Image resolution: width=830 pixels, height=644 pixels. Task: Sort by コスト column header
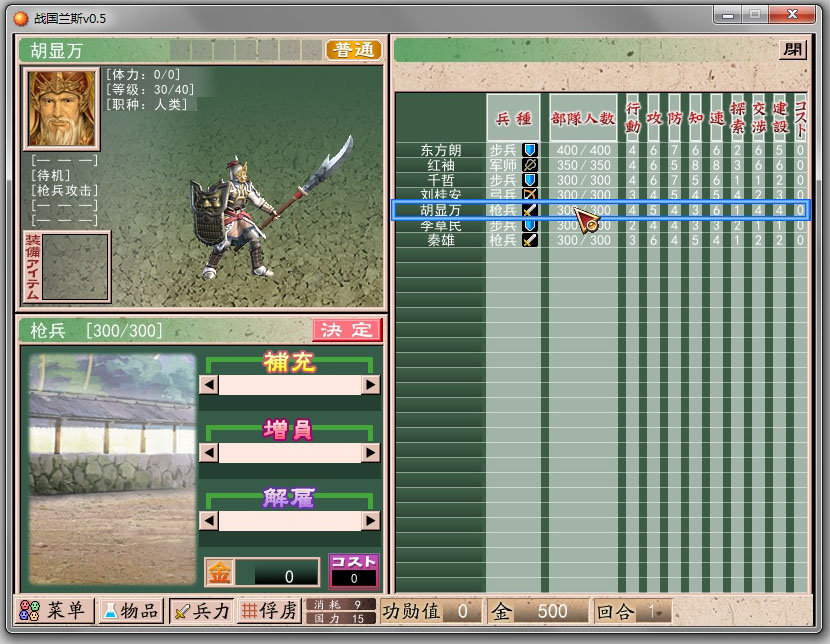pos(800,117)
